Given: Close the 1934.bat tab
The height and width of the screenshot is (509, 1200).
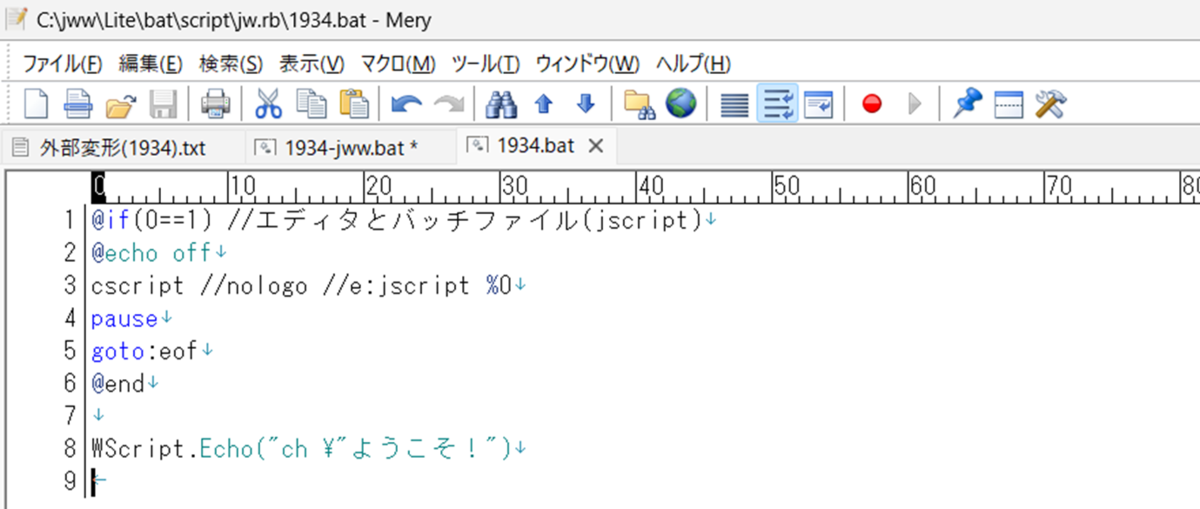Looking at the screenshot, I should pyautogui.click(x=596, y=146).
